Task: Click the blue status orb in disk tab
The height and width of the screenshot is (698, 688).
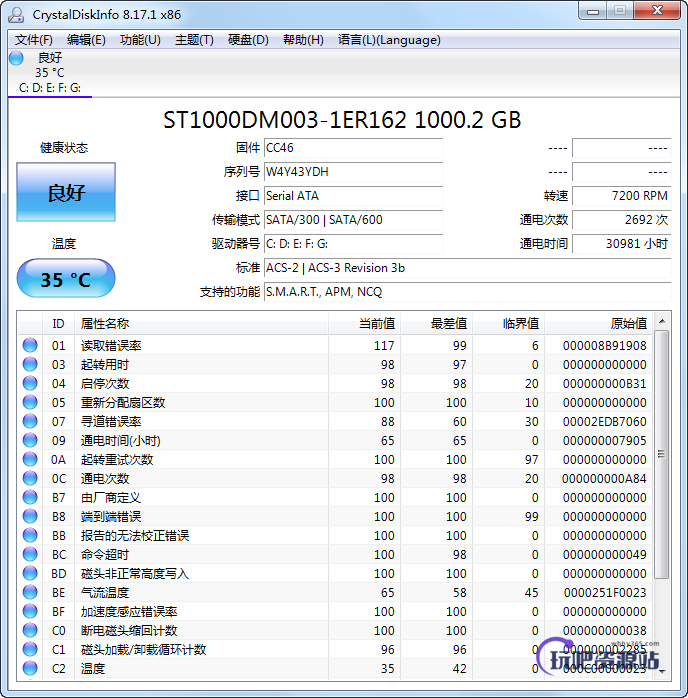Action: (x=16, y=58)
